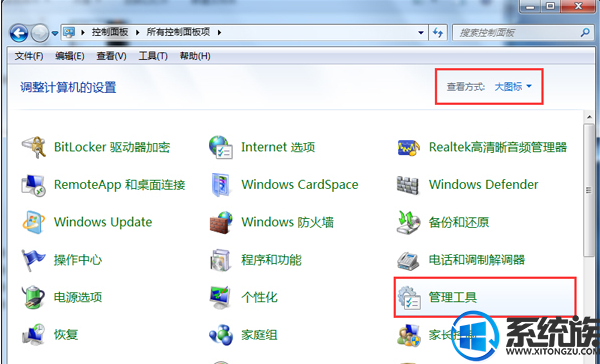Open the Administrative Tools gear icon
Viewport: 600px width, 364px height.
click(x=409, y=297)
